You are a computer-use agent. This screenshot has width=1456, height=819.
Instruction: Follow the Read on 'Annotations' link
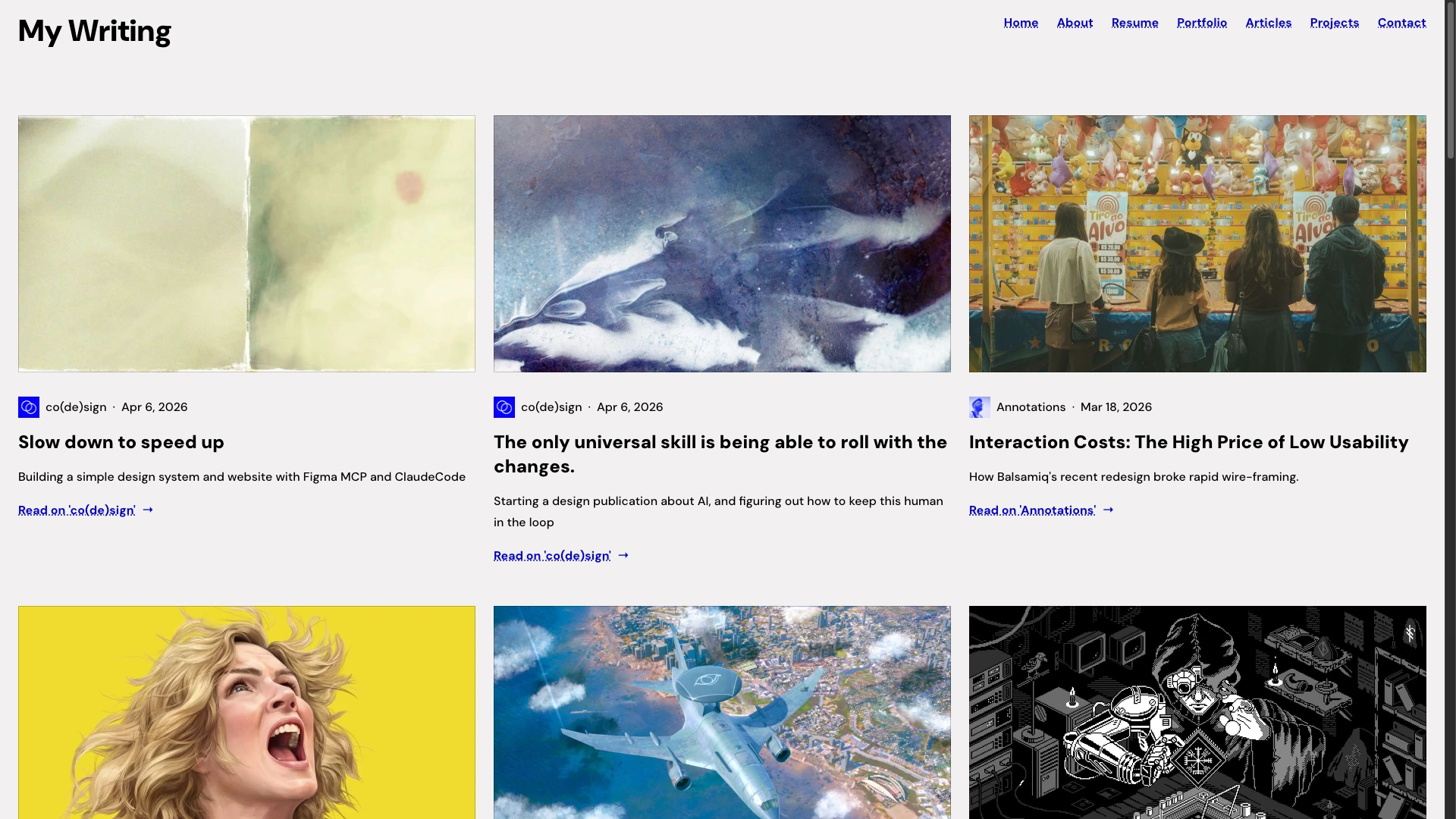(x=1032, y=510)
